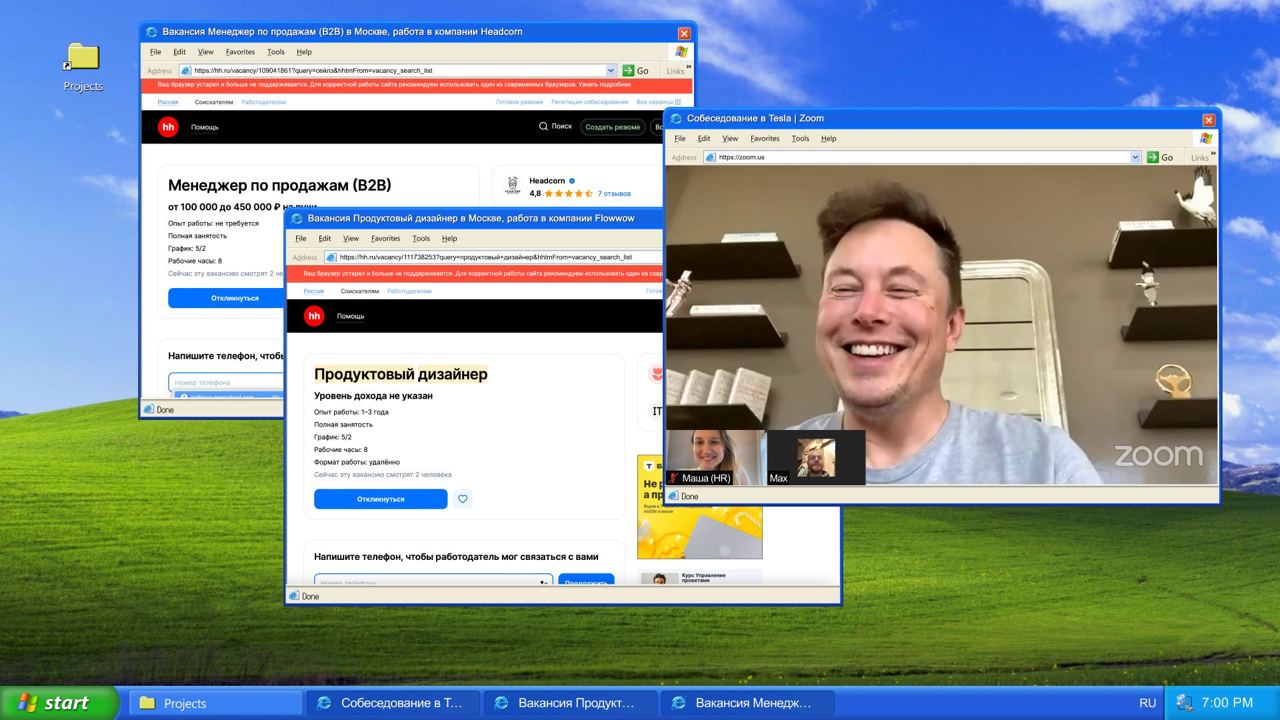Click Откликнуться on Продуктовый дизайнер vacancy
Image resolution: width=1280 pixels, height=720 pixels.
[x=380, y=499]
